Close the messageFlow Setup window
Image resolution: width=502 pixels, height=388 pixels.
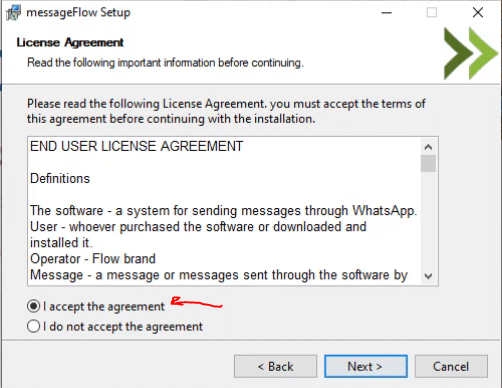[x=478, y=13]
